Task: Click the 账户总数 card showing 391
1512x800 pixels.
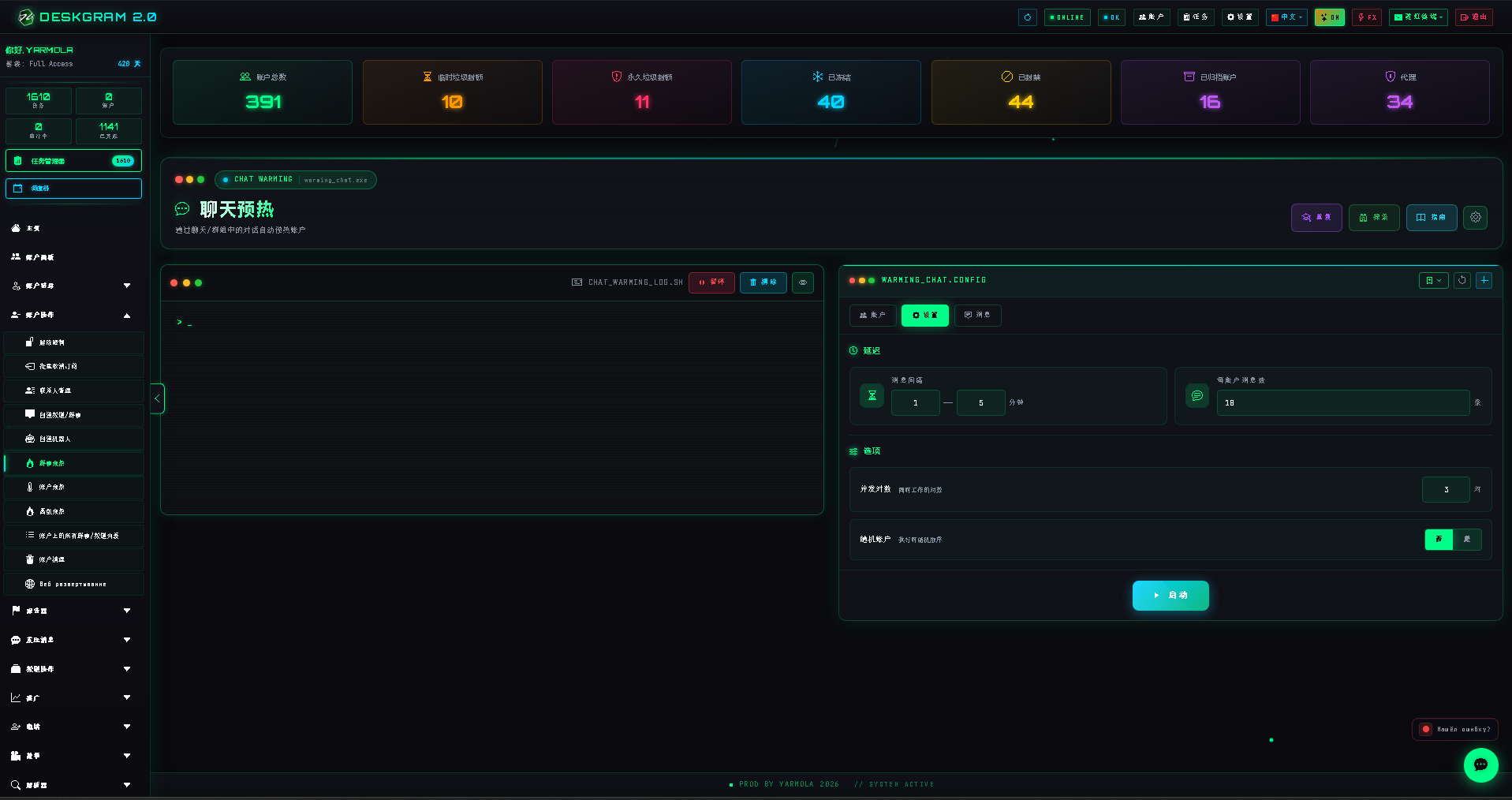Action: coord(263,92)
